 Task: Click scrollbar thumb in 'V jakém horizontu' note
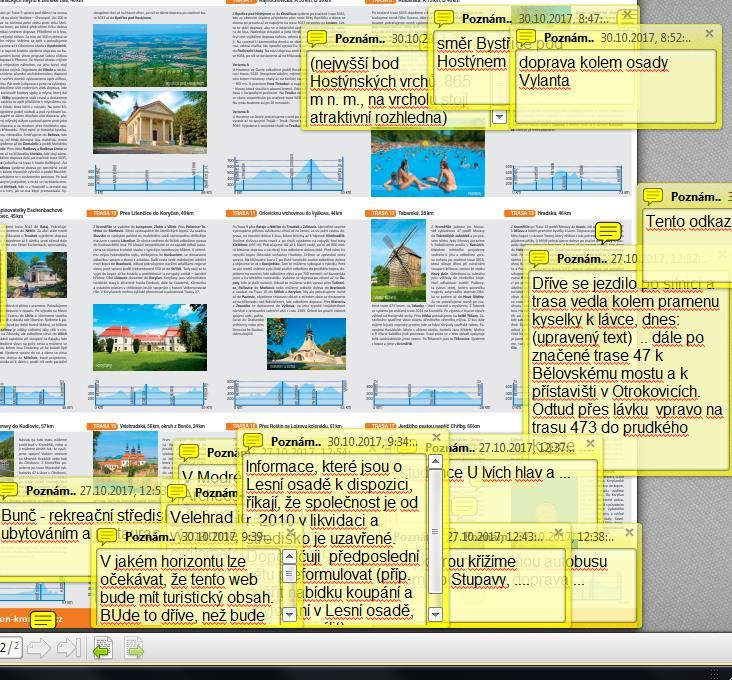click(289, 573)
